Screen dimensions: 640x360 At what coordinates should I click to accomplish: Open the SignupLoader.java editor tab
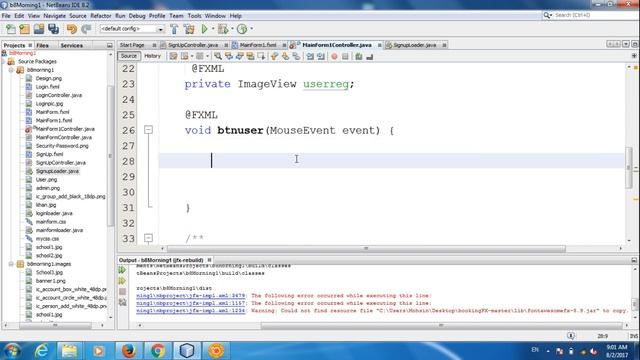pyautogui.click(x=415, y=45)
